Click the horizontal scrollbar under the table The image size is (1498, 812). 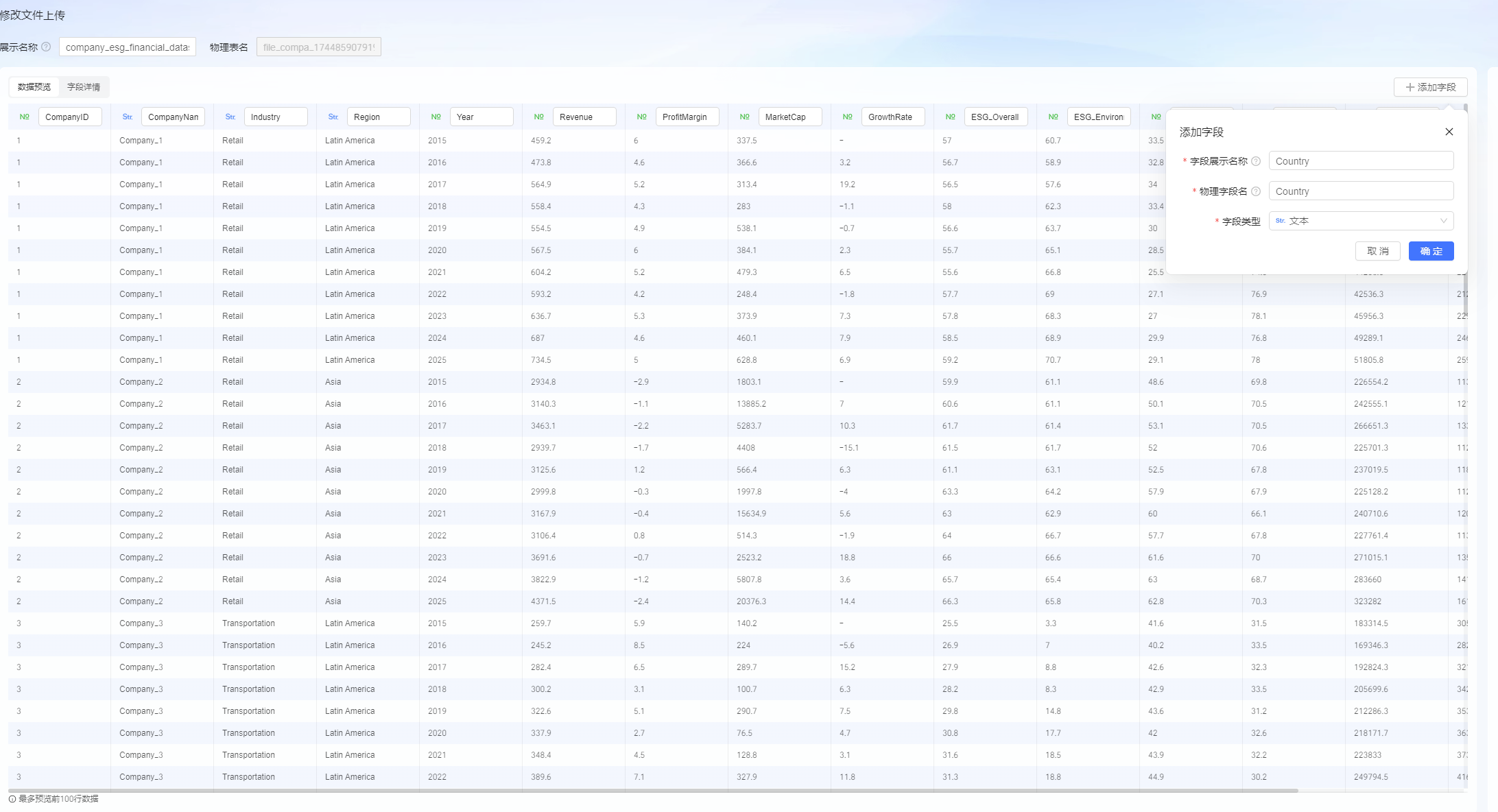coord(652,791)
